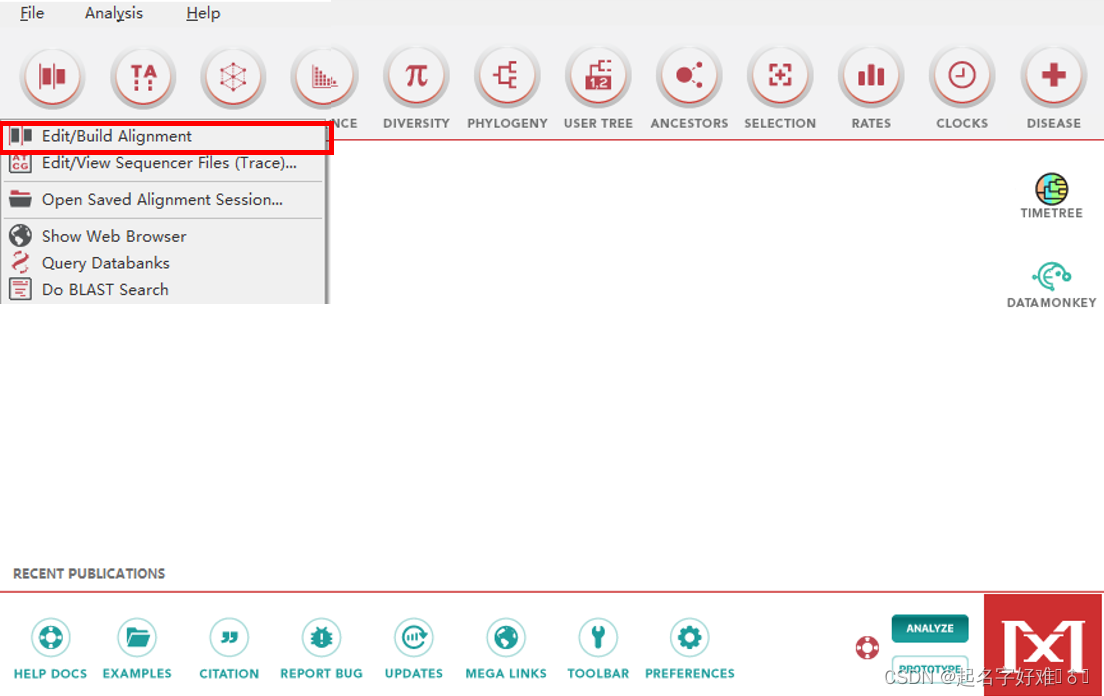1104x696 pixels.
Task: Choose Open Saved Alignment Session
Action: (163, 200)
